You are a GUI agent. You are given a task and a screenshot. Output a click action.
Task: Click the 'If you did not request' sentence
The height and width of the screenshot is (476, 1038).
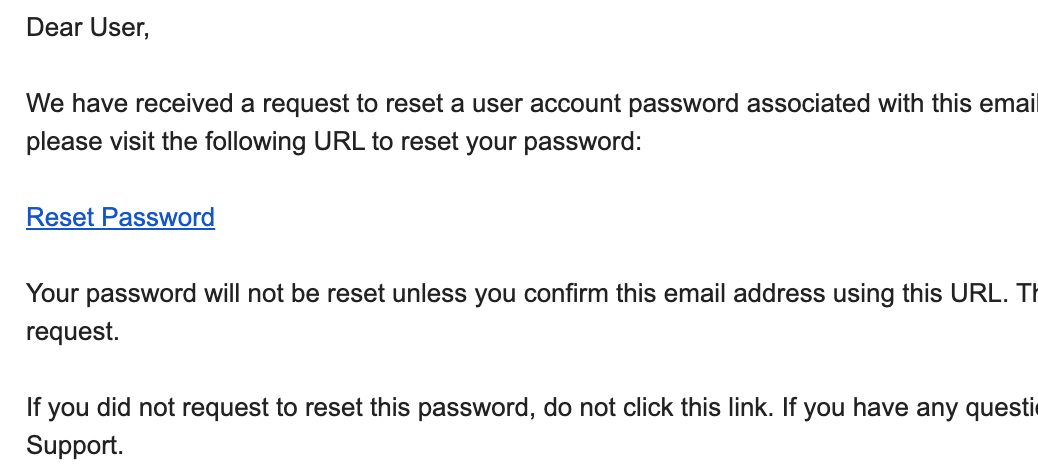(x=532, y=408)
